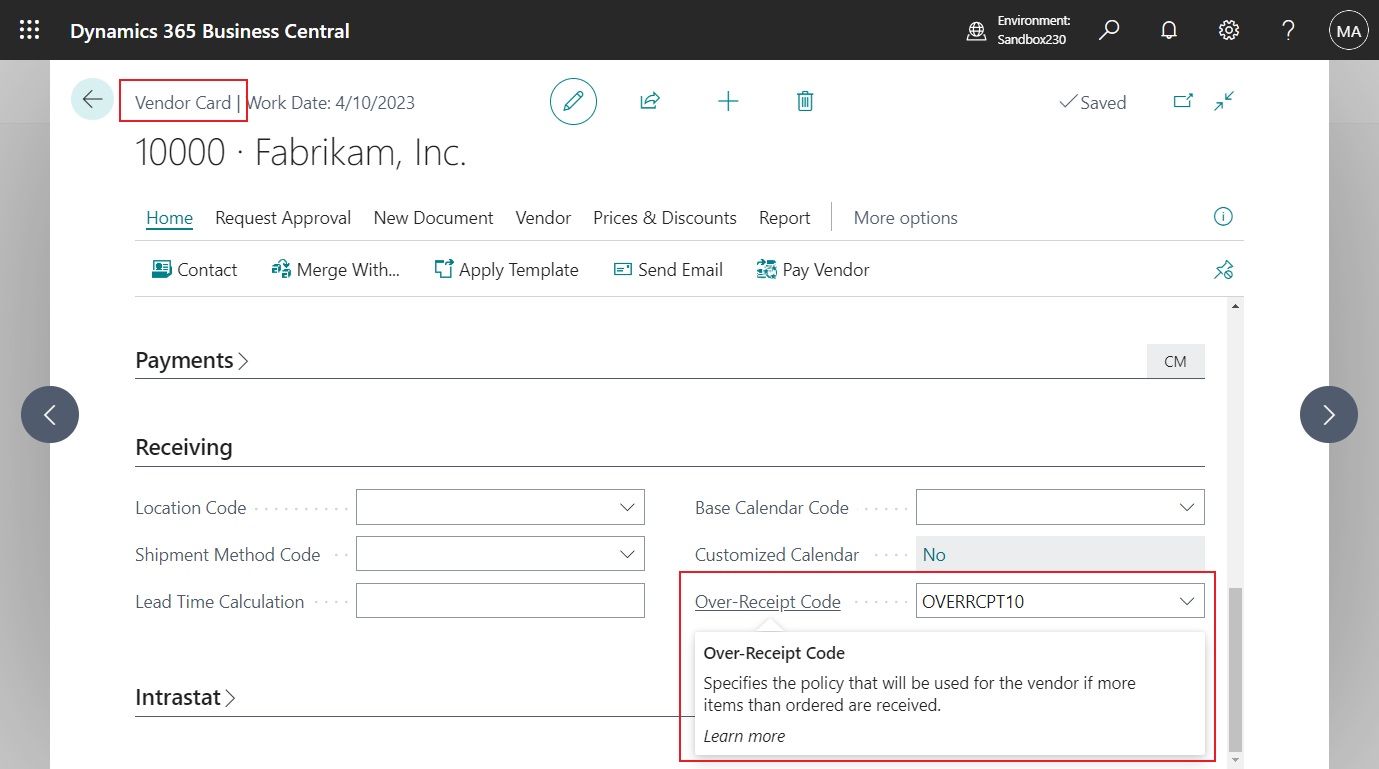The height and width of the screenshot is (769, 1379).
Task: Click the pin action bar icon
Action: click(1223, 270)
